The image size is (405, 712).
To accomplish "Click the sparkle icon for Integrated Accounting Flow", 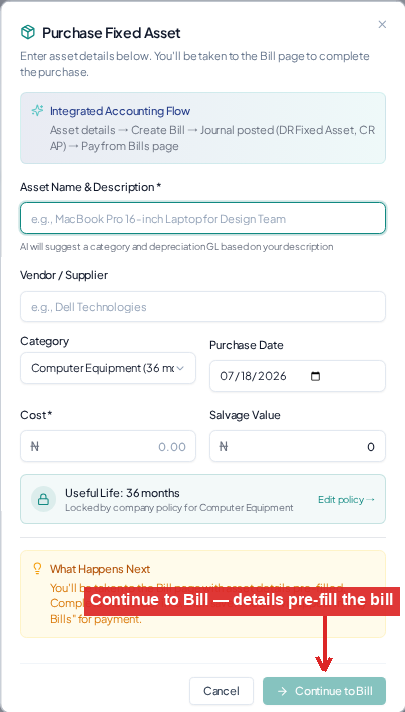I will pyautogui.click(x=37, y=111).
